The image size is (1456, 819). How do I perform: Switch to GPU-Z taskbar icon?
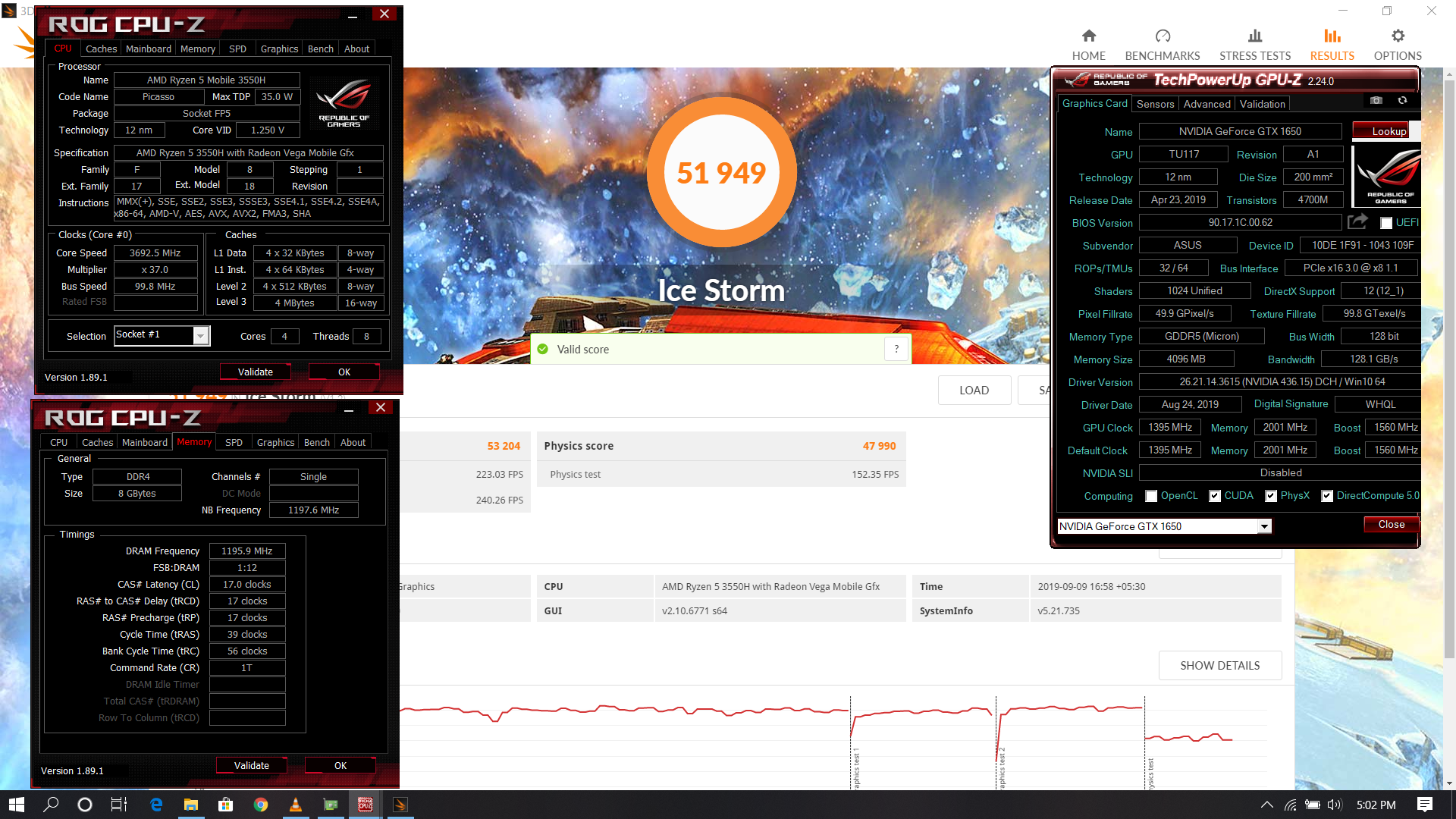pyautogui.click(x=331, y=805)
